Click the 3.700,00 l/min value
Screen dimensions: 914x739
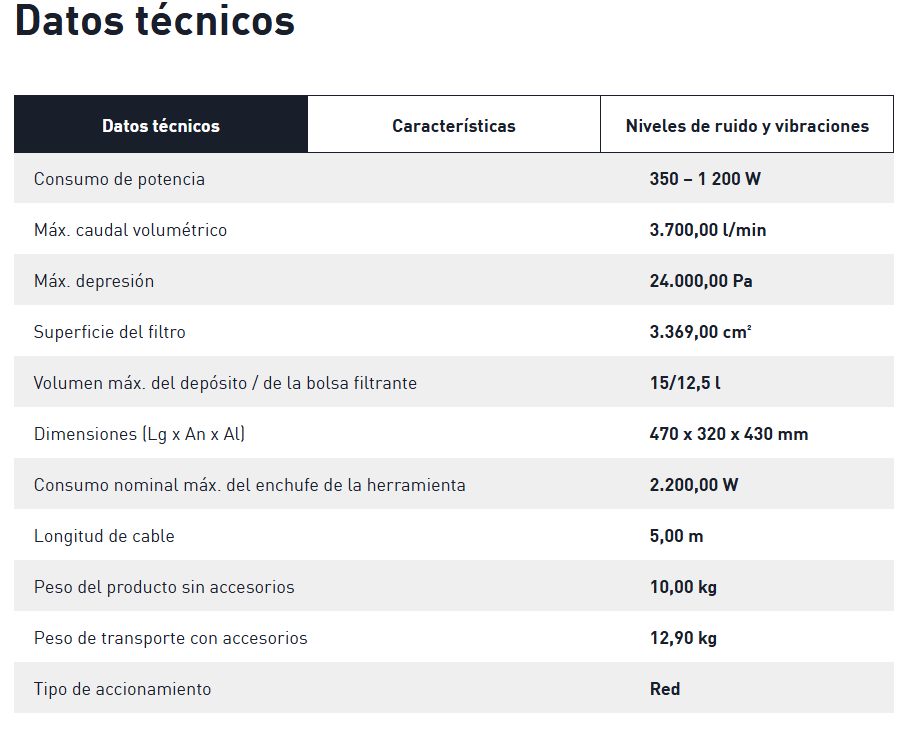708,230
